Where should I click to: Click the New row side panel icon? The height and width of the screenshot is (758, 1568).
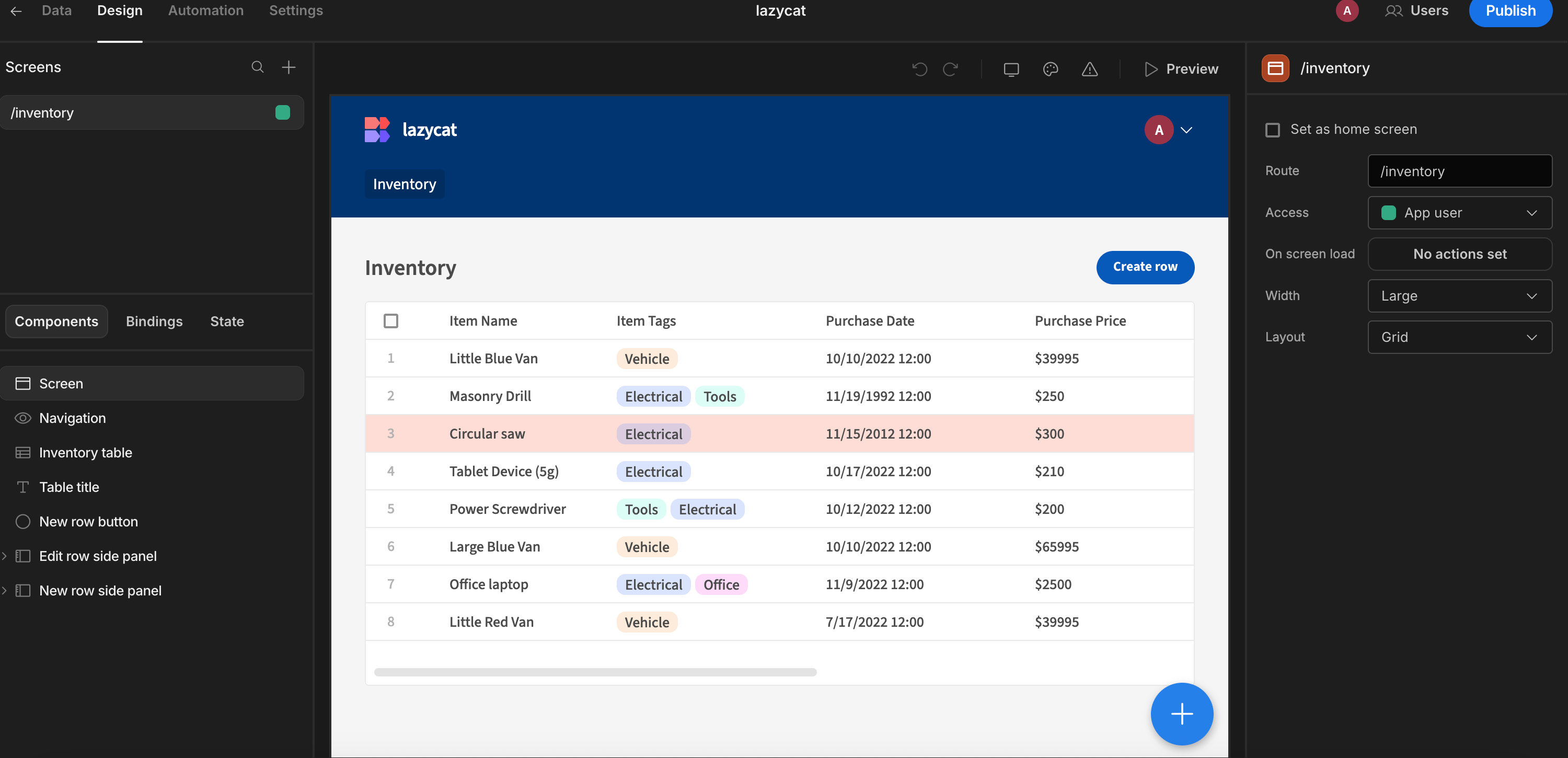point(22,591)
